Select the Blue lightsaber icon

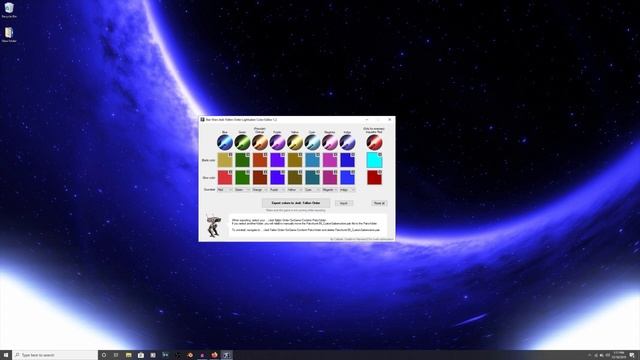(224, 142)
